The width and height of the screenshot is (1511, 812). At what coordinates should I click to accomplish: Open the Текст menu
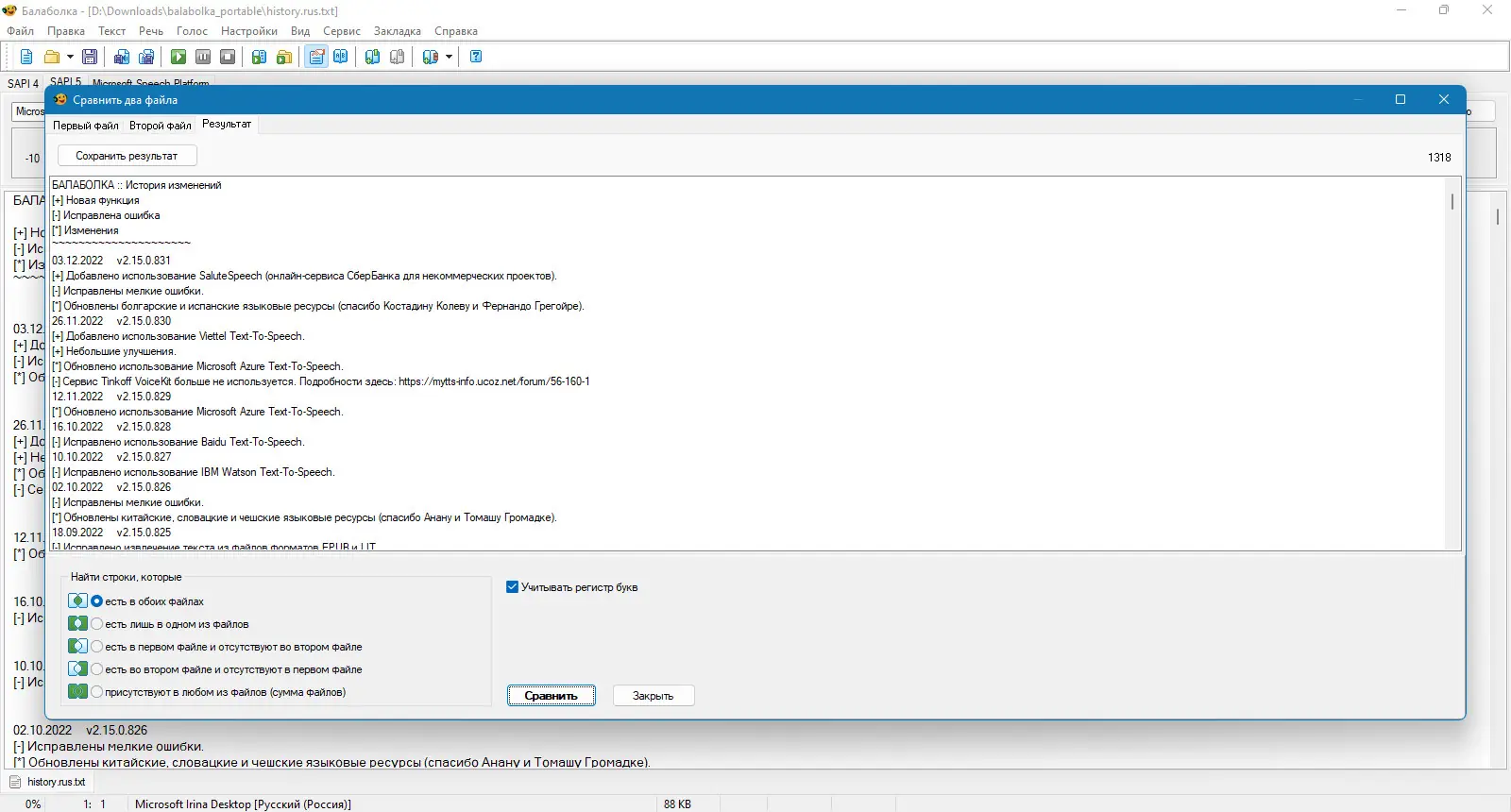tap(111, 31)
